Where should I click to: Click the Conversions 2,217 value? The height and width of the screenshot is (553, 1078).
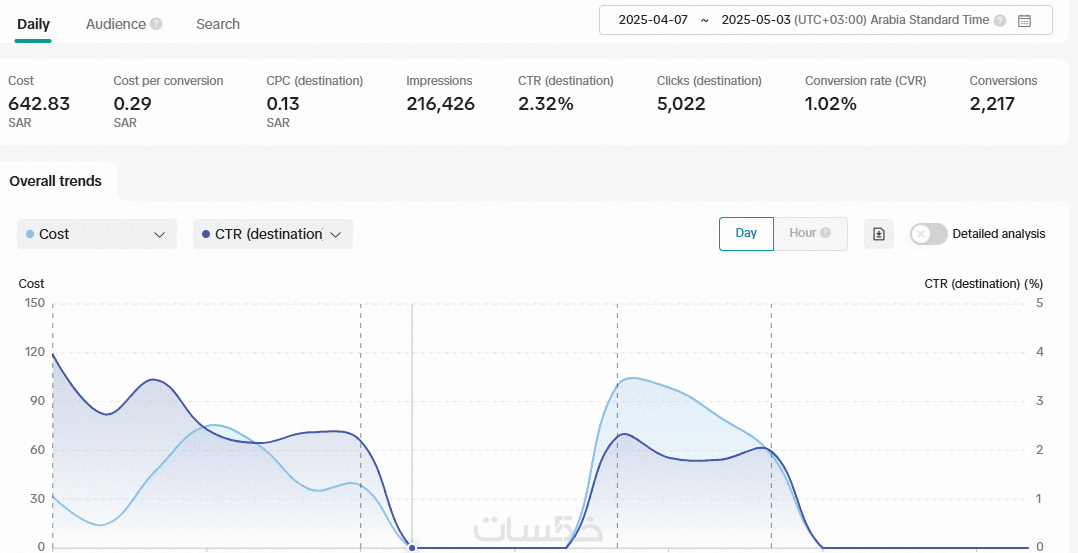pyautogui.click(x=992, y=104)
